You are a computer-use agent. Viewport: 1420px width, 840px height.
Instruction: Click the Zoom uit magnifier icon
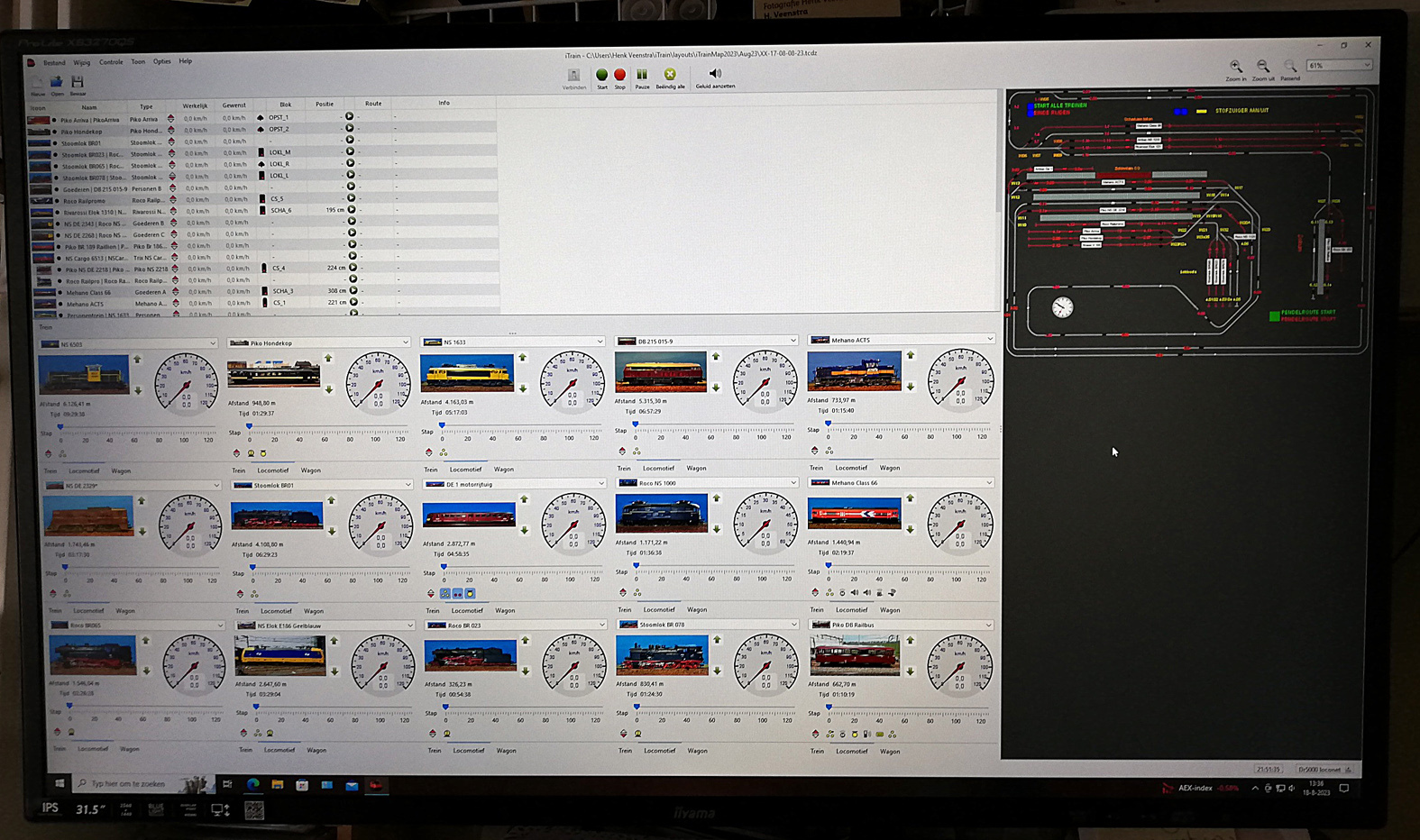click(1263, 67)
